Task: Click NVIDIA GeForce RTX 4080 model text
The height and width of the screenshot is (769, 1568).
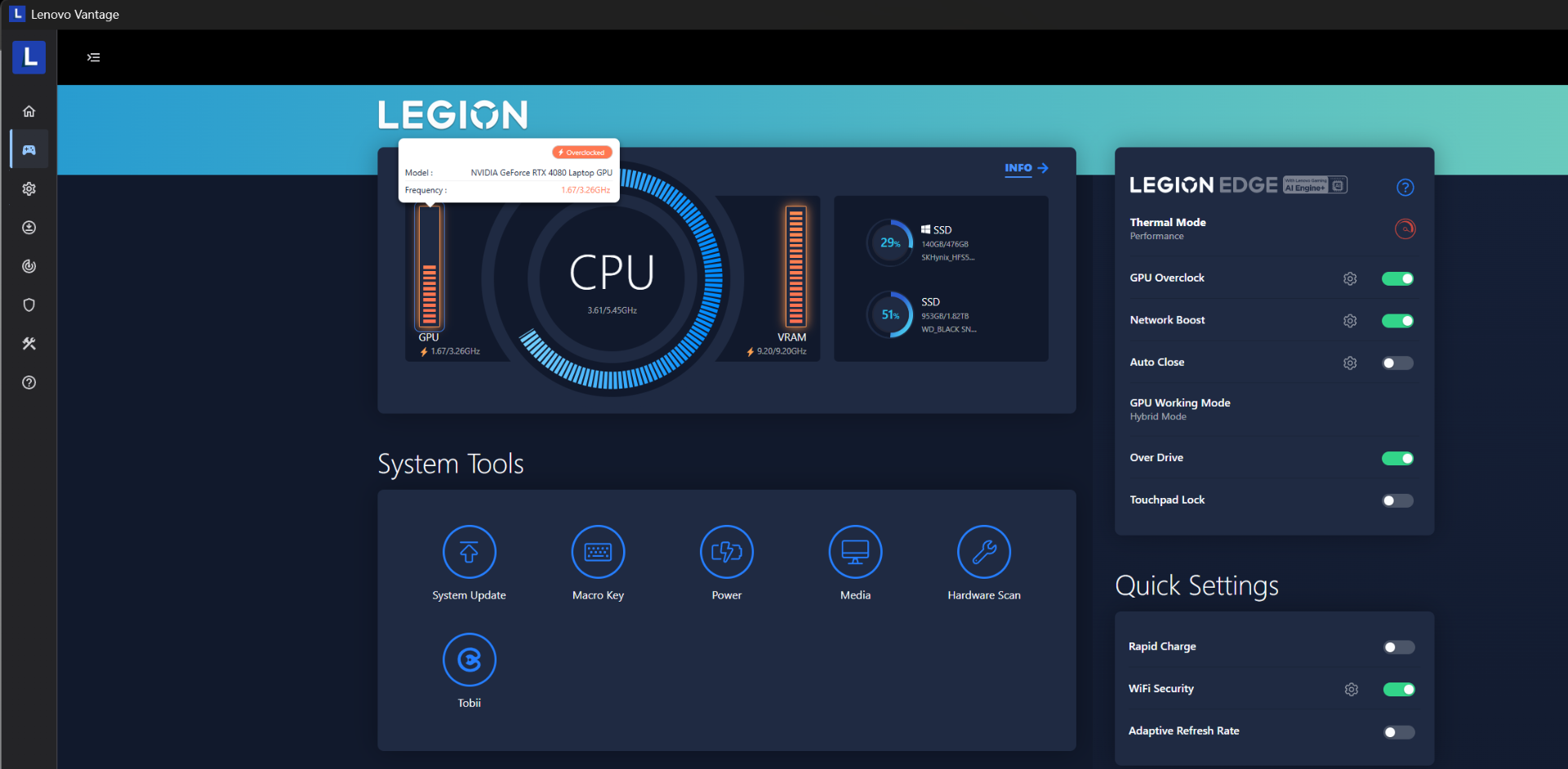Action: (x=541, y=173)
